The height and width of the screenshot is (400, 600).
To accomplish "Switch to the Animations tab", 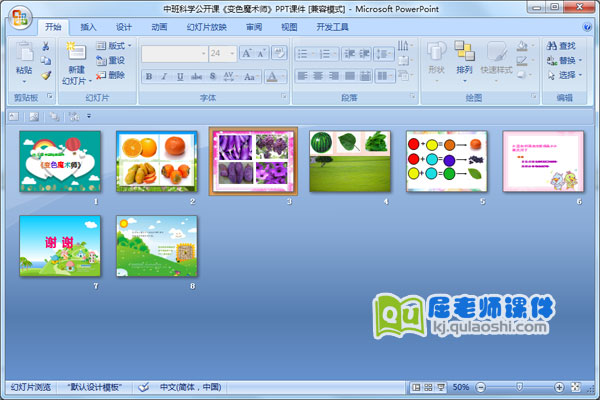I will (x=159, y=27).
